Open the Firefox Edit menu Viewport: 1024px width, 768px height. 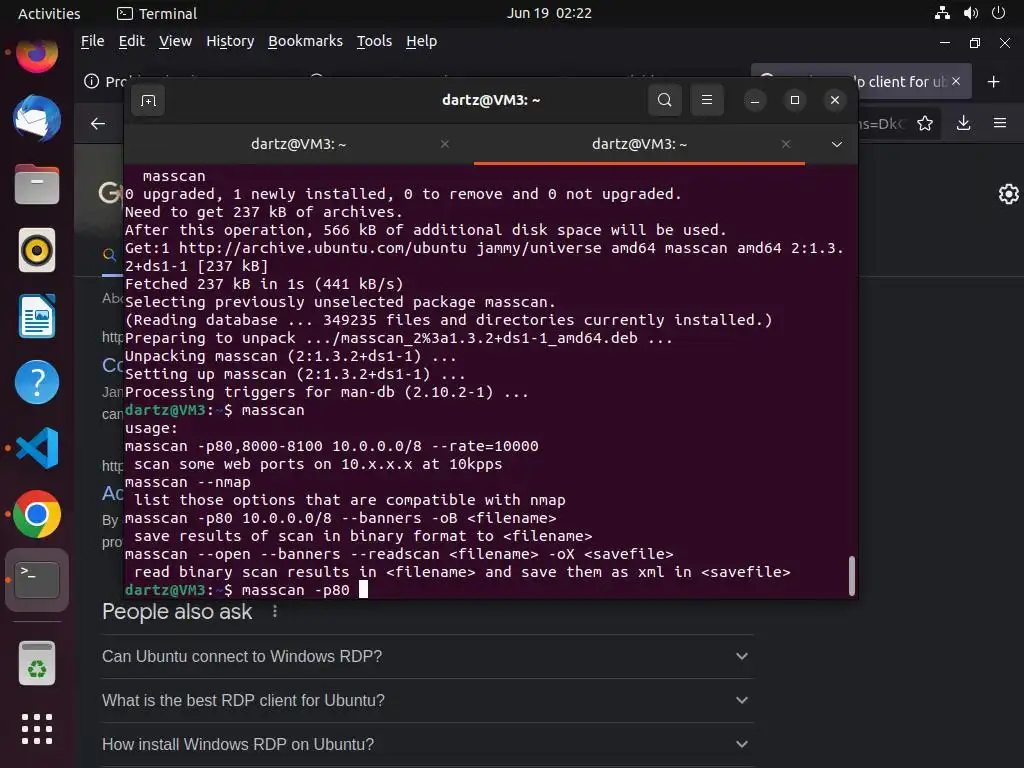131,41
